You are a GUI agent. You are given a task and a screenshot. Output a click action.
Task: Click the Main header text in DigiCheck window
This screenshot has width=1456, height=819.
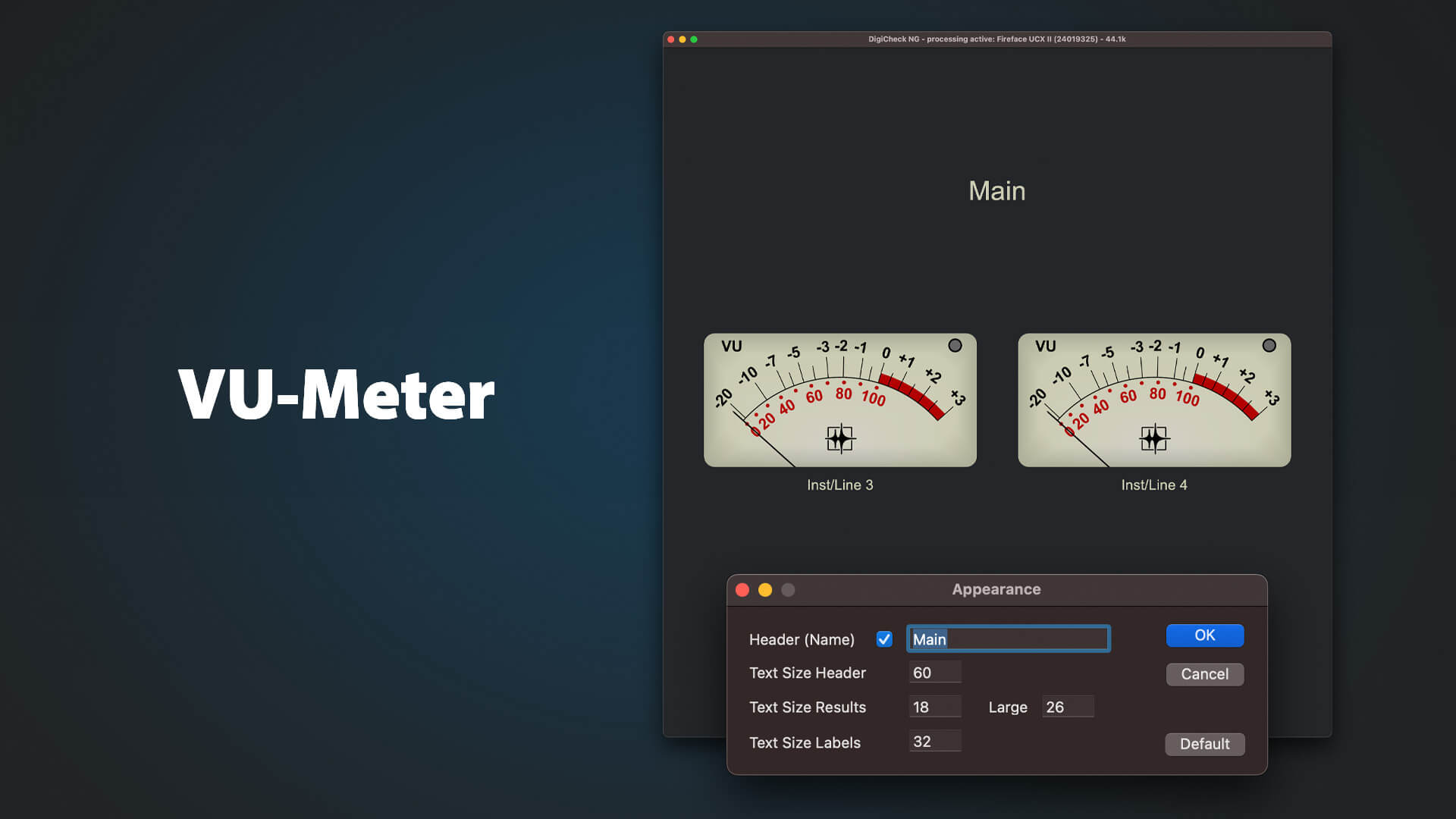[x=996, y=191]
